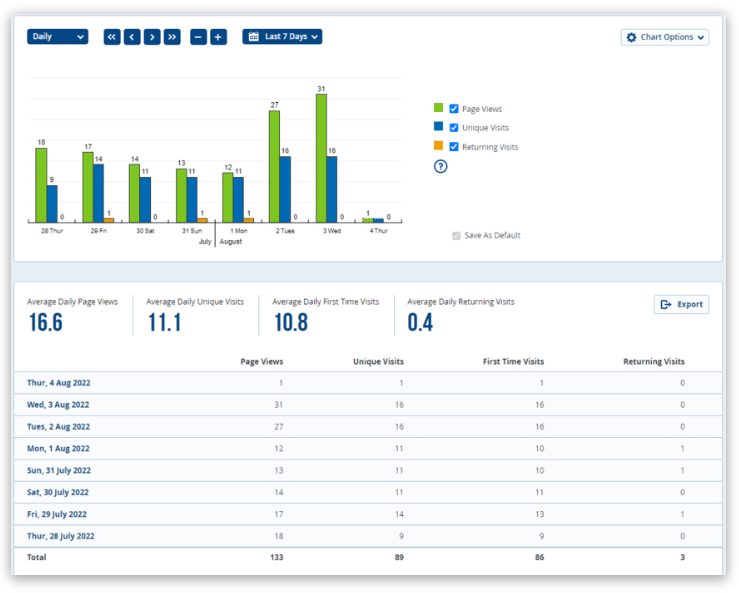
Task: Uncheck the Page Views checkbox
Action: (x=454, y=109)
